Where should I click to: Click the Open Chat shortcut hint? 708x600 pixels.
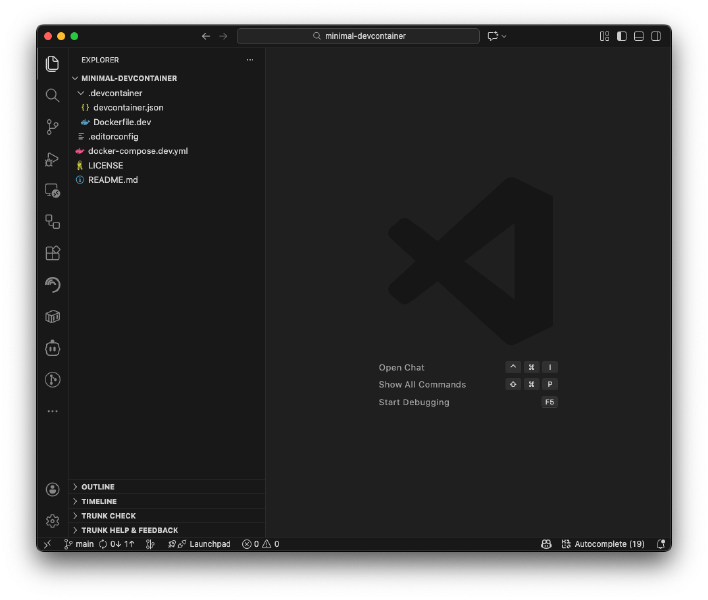[x=401, y=367]
